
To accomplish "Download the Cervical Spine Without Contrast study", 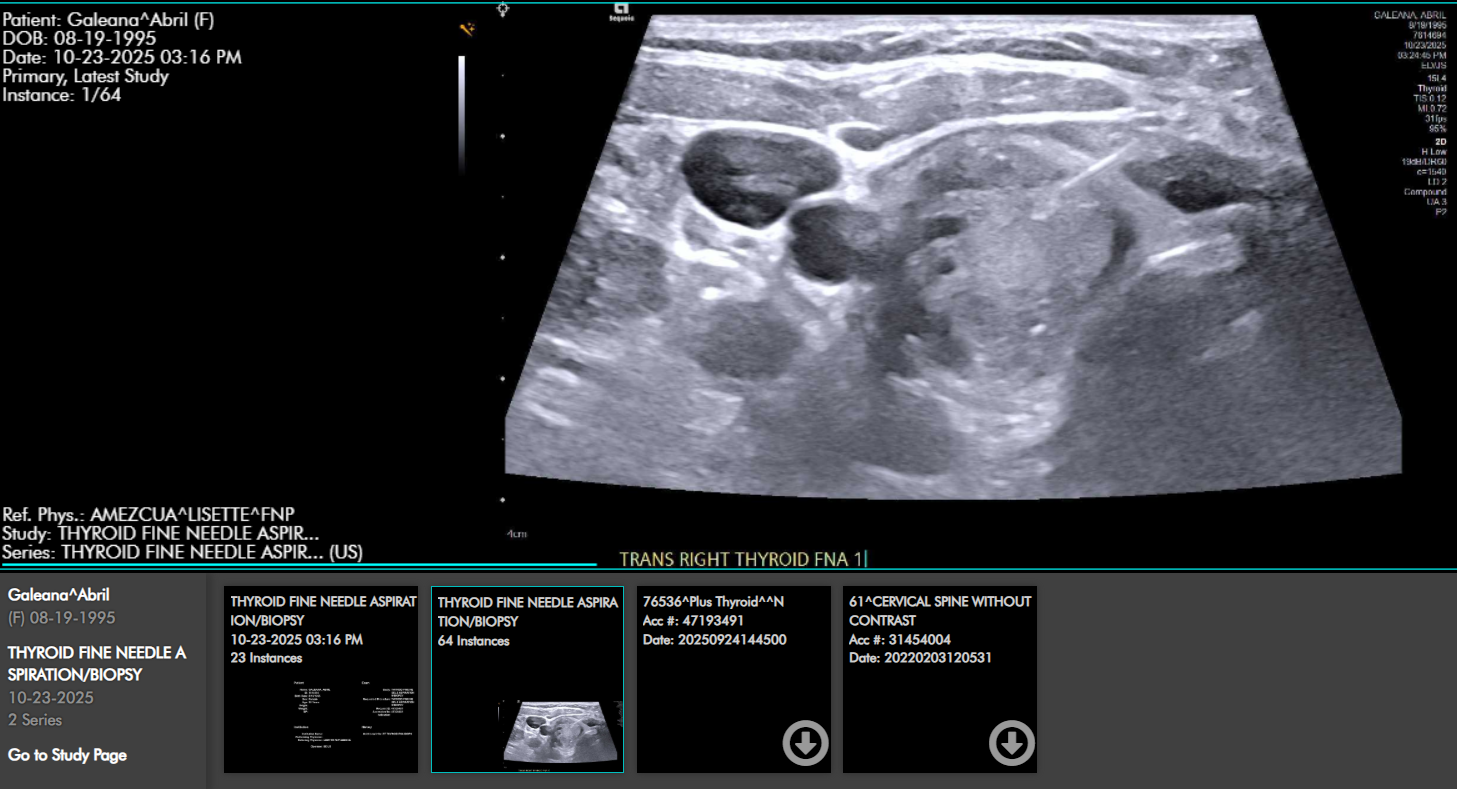I will click(x=1011, y=744).
